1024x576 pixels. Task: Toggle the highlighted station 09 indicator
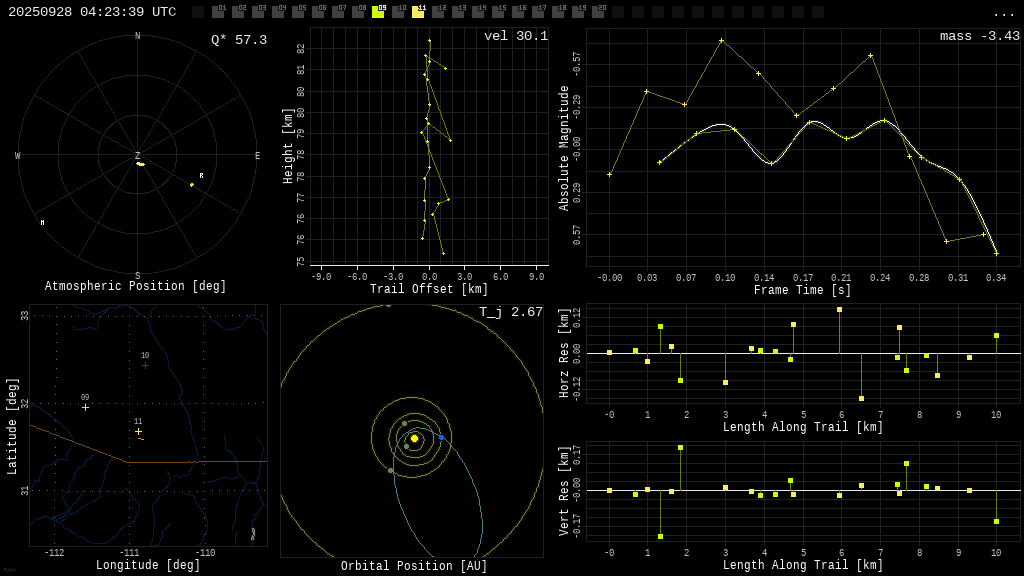click(378, 12)
